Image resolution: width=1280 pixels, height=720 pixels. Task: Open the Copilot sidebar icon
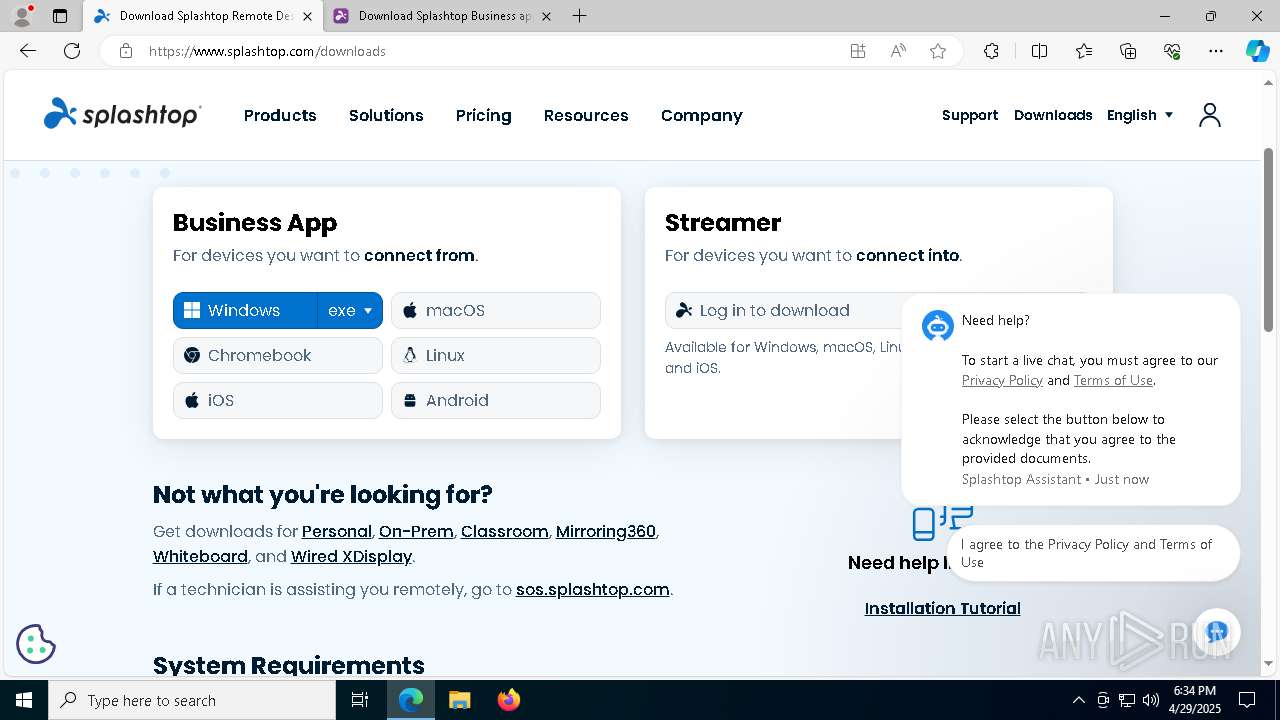[1257, 51]
